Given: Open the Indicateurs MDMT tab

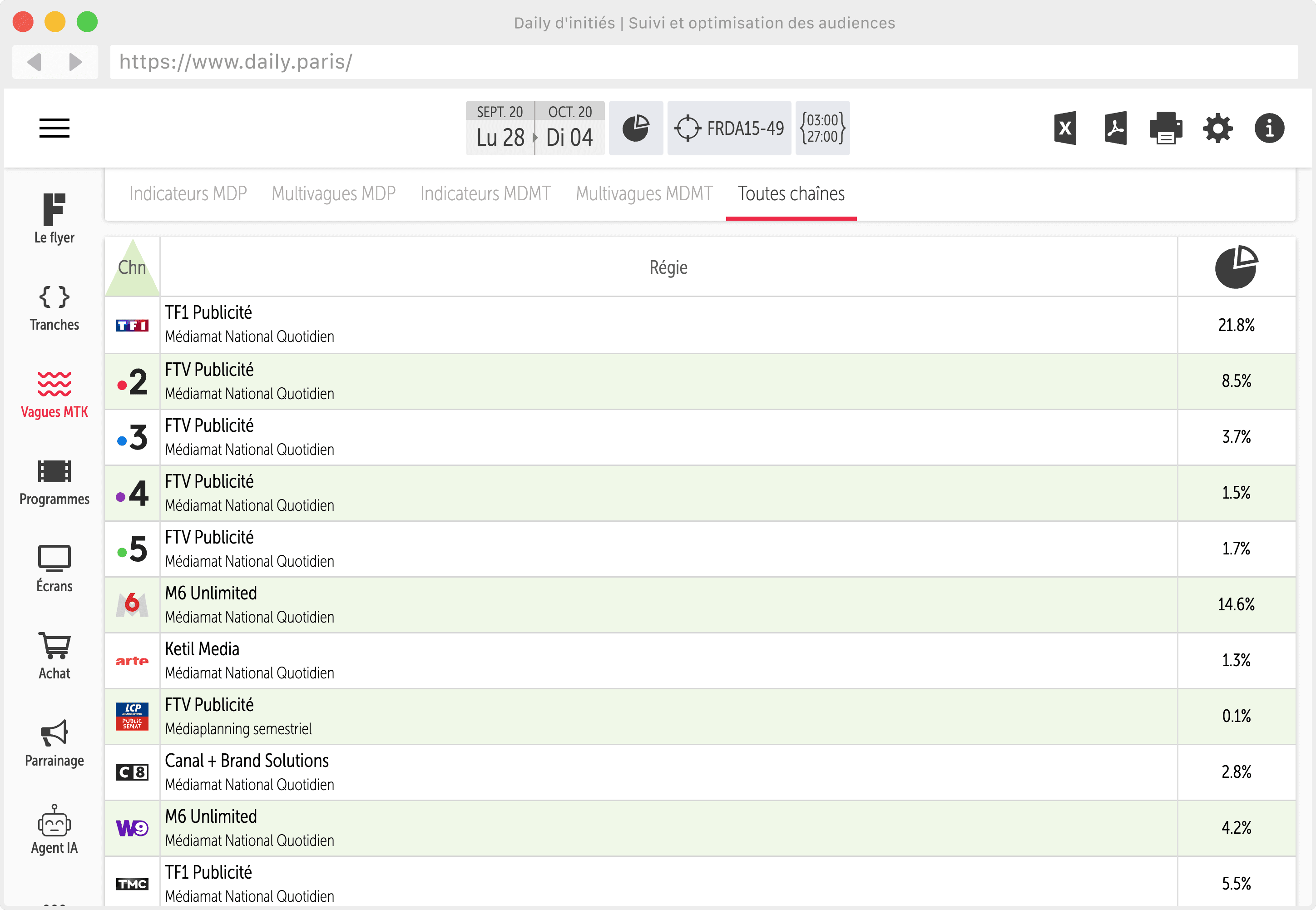Looking at the screenshot, I should pyautogui.click(x=485, y=194).
